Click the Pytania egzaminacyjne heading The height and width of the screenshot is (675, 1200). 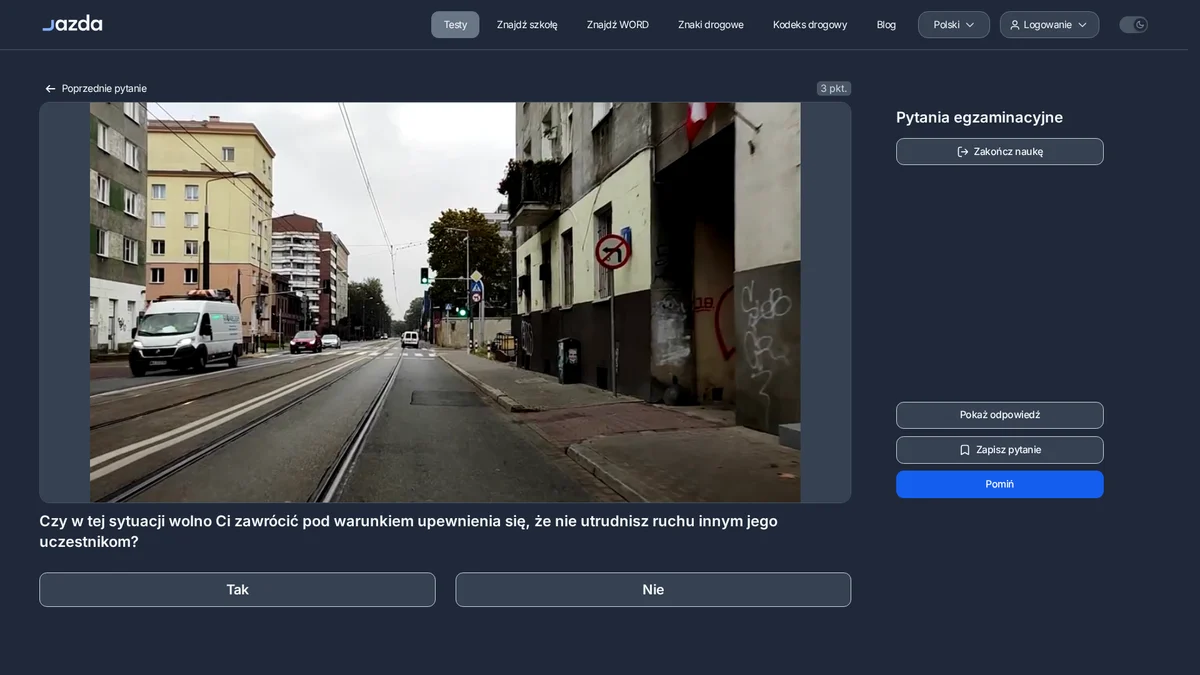[979, 118]
